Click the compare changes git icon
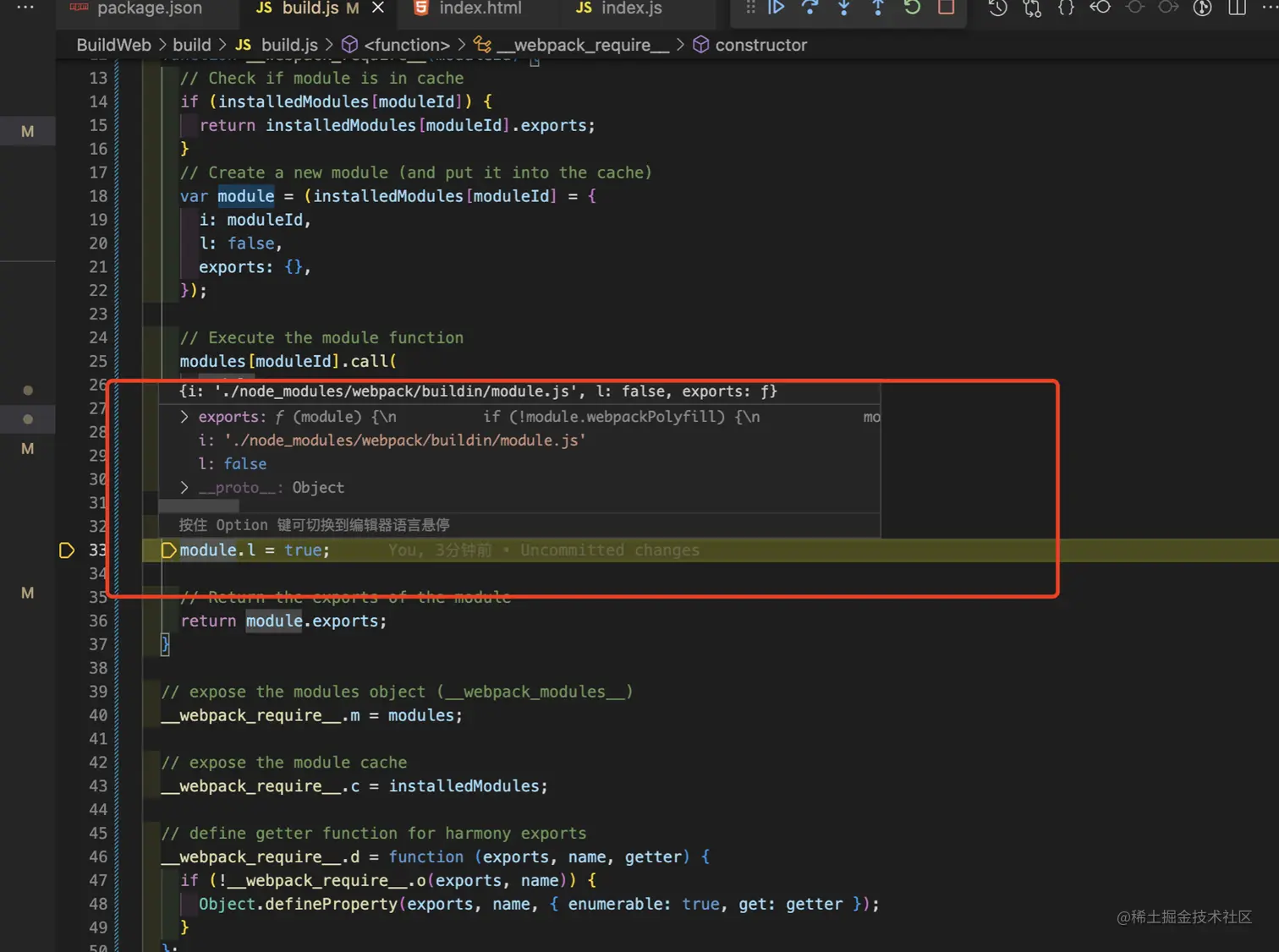This screenshot has height=952, width=1279. pos(1032,8)
